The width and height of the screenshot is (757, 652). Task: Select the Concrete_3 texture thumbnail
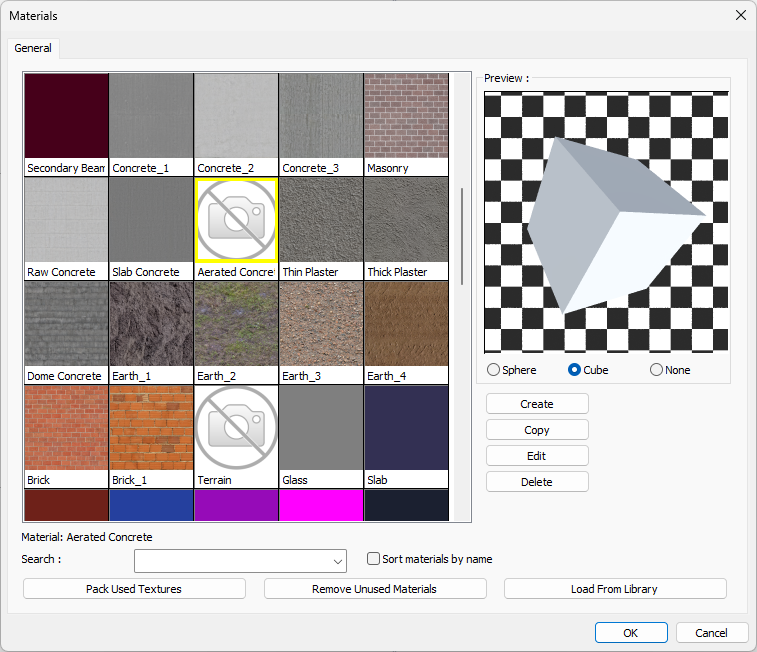321,117
